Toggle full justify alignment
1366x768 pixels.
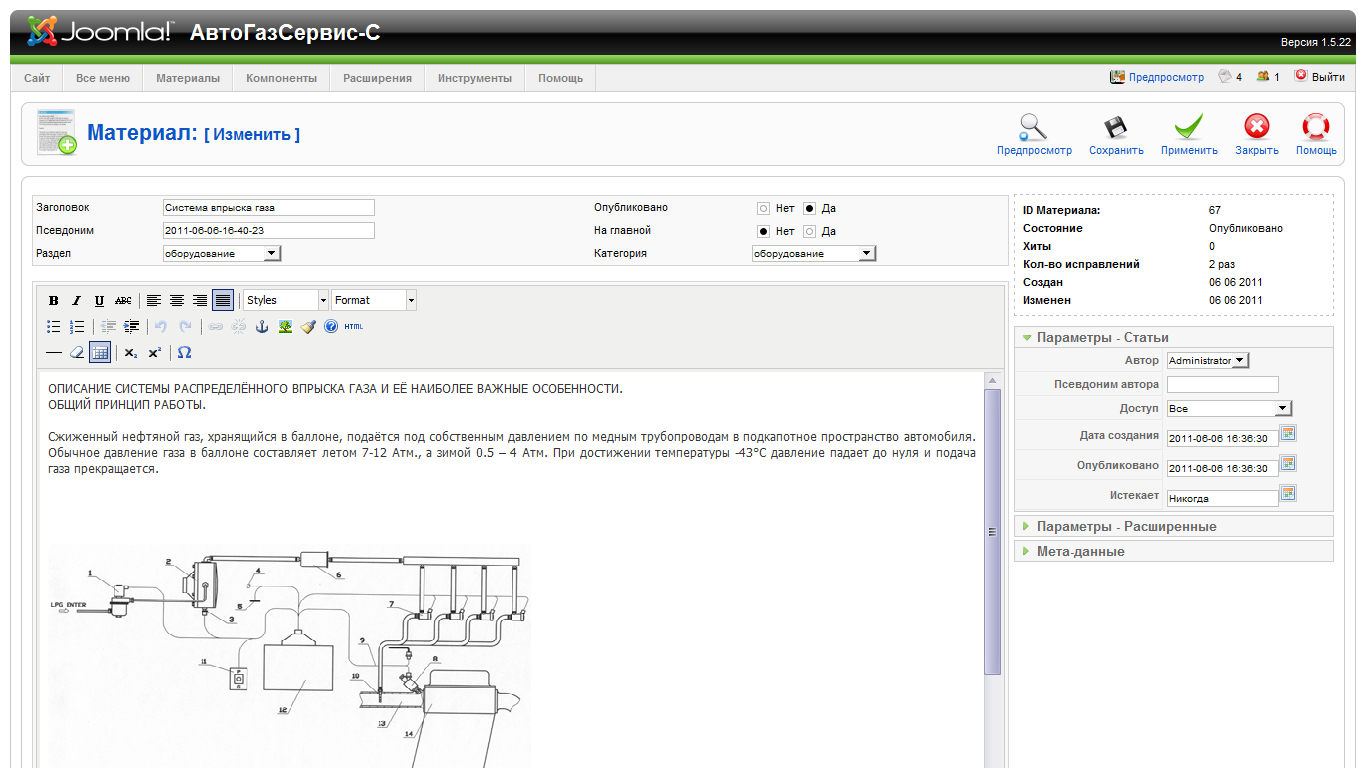223,300
